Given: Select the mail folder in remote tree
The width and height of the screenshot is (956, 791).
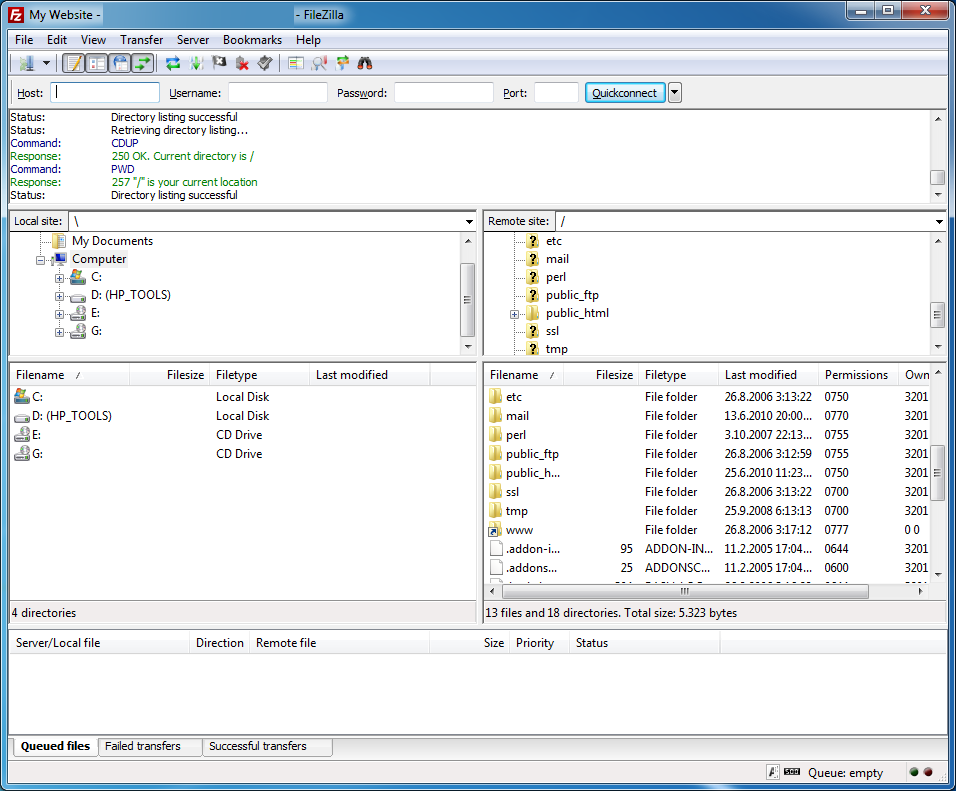Looking at the screenshot, I should [x=557, y=259].
